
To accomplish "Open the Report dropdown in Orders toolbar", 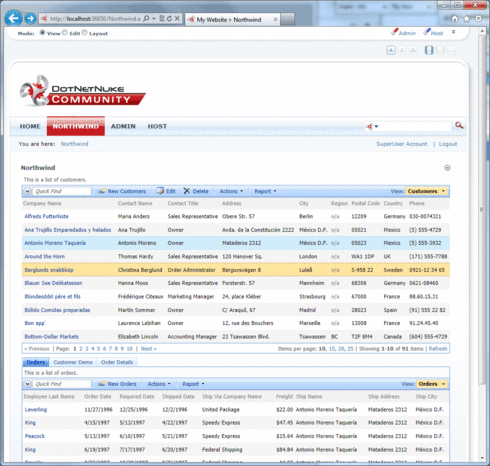I will (x=193, y=384).
